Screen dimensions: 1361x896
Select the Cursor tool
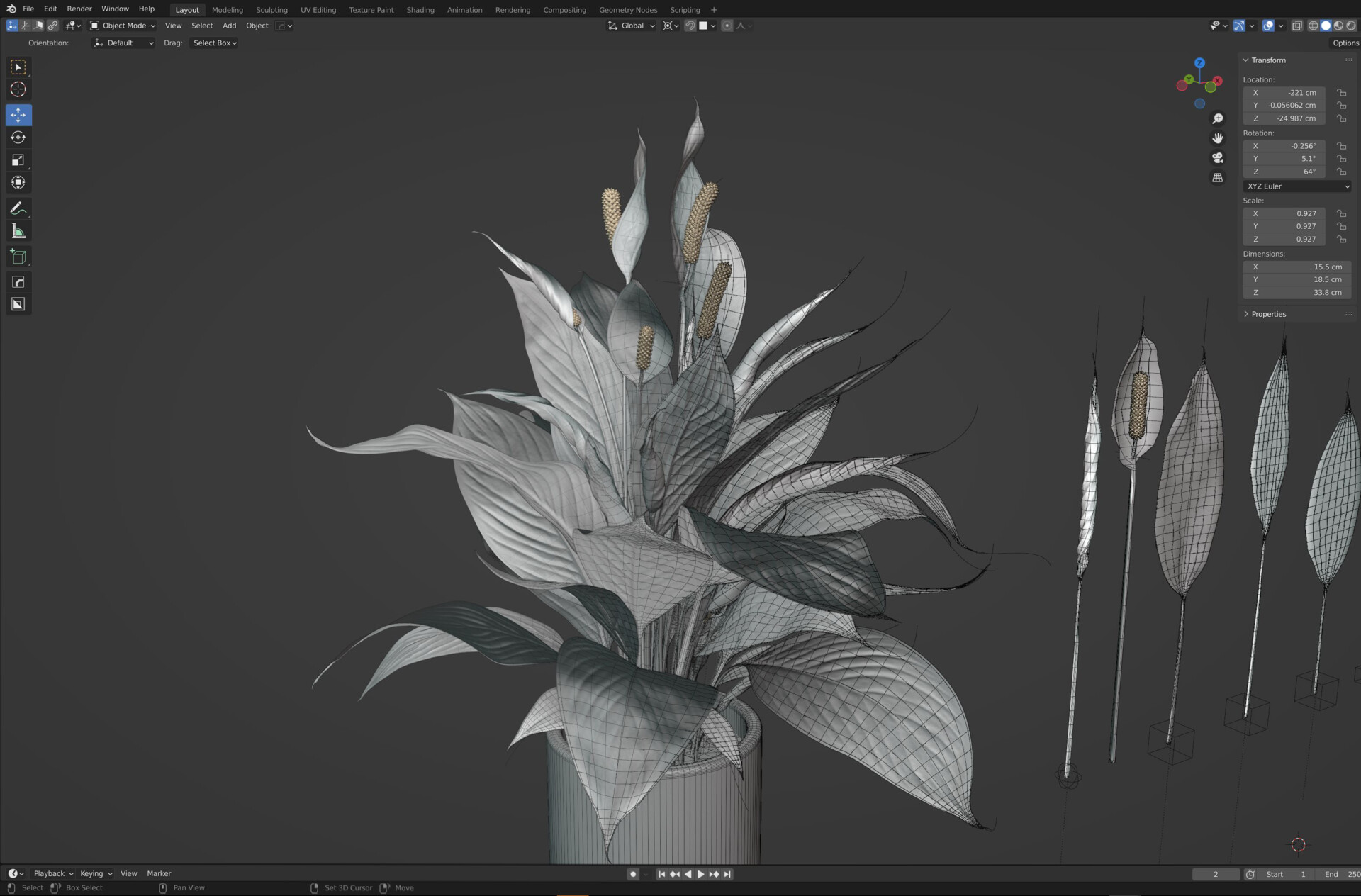pyautogui.click(x=18, y=89)
